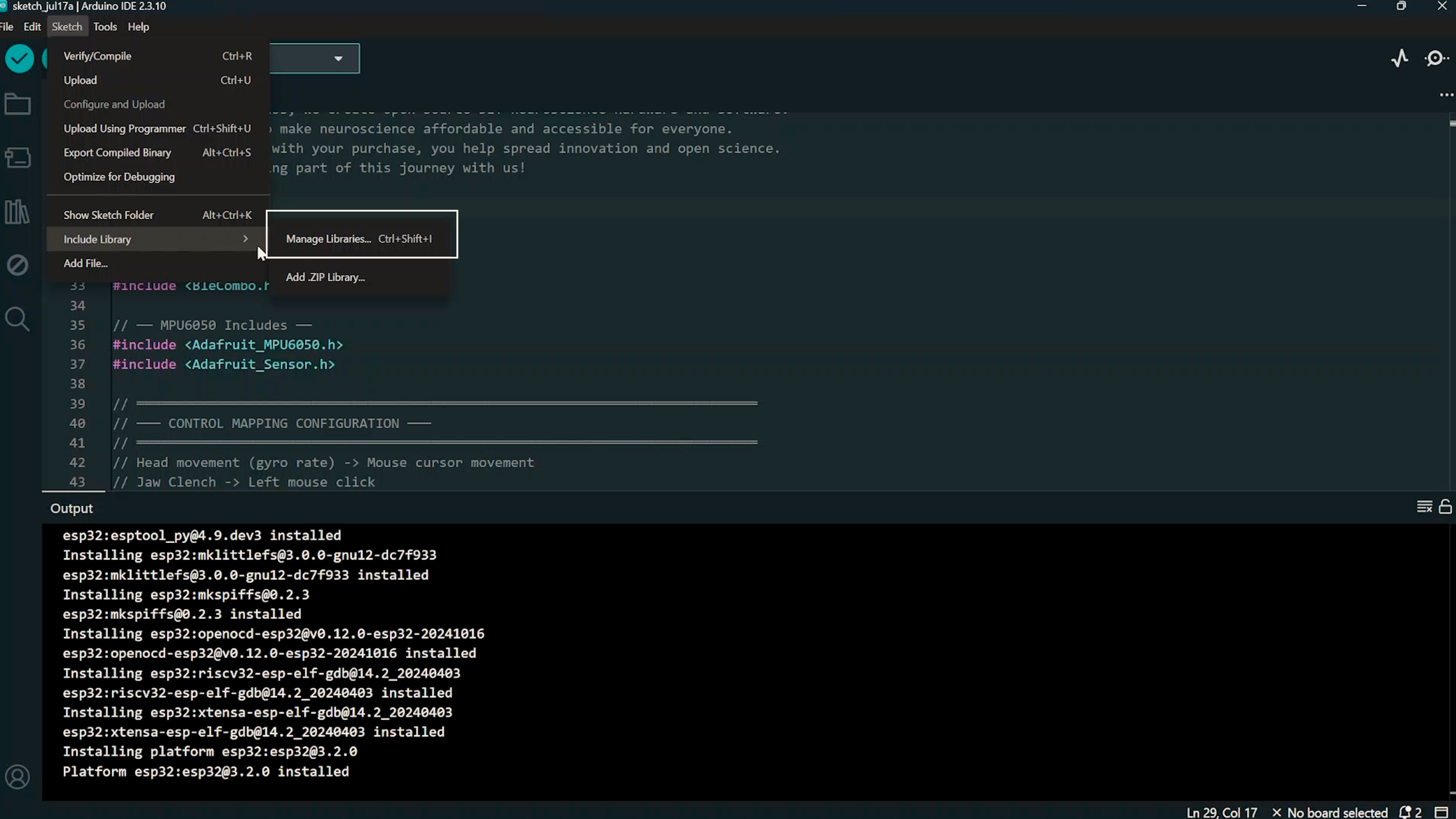Open the Tools menu
1456x819 pixels.
[105, 27]
